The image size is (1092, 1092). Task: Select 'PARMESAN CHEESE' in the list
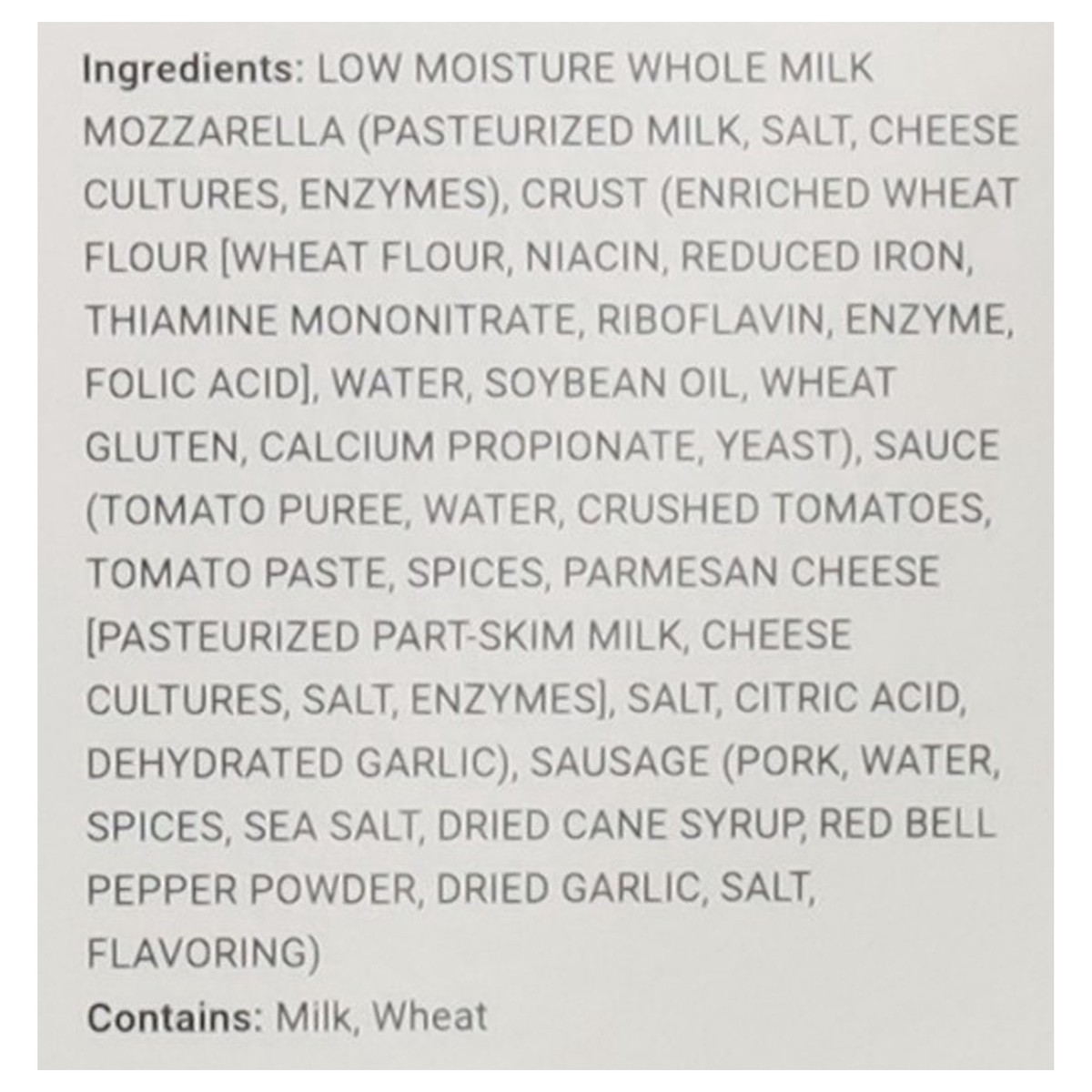pos(752,572)
